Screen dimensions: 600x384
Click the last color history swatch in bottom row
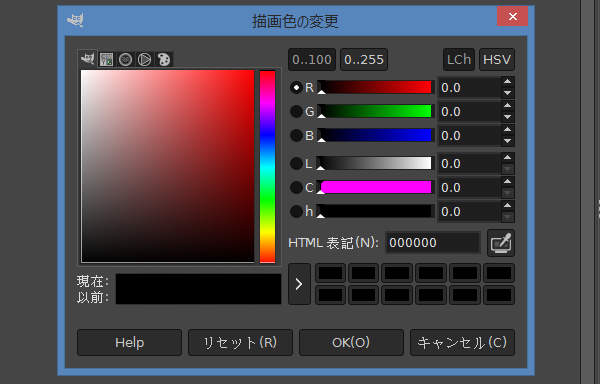click(499, 295)
